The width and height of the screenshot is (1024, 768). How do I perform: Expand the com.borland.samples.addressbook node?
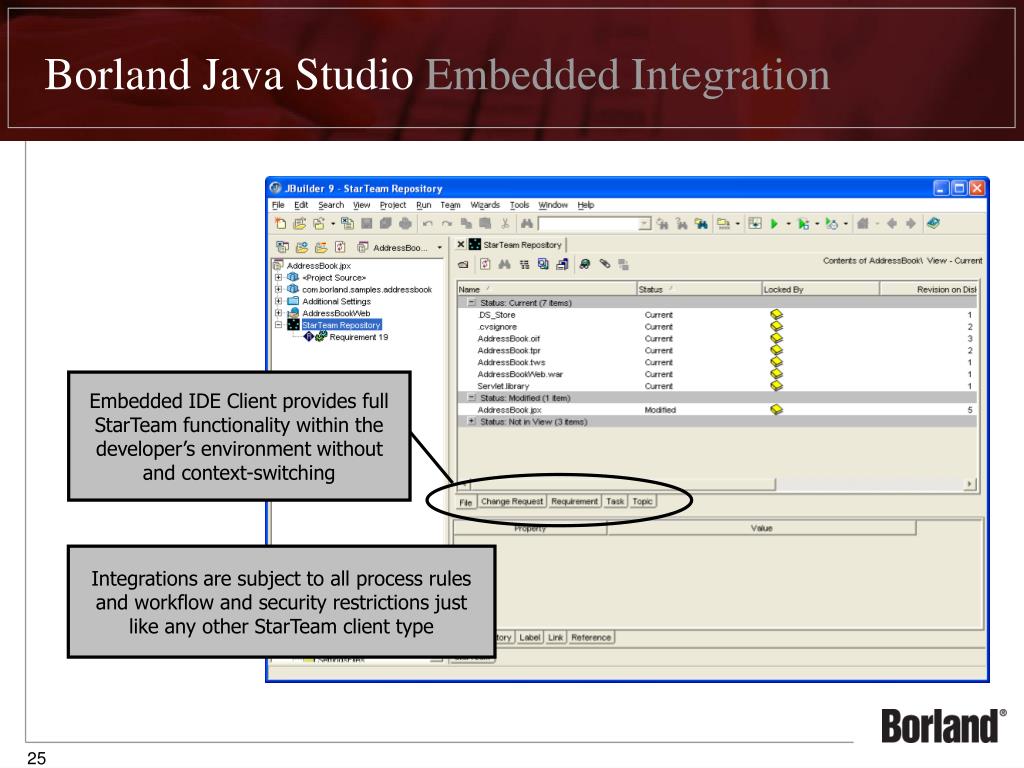point(279,289)
